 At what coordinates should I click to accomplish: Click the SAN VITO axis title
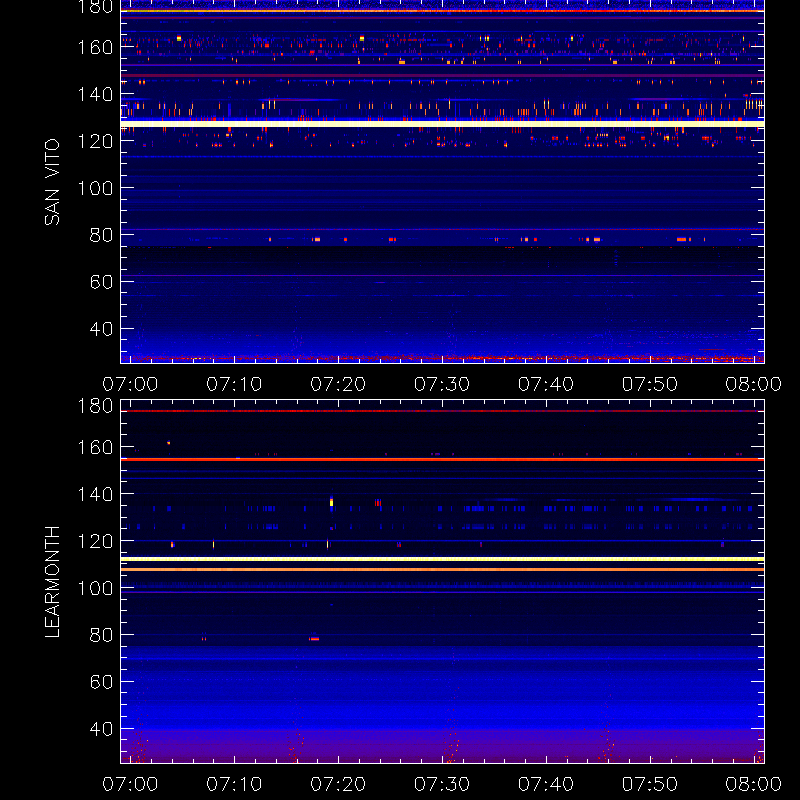point(52,182)
